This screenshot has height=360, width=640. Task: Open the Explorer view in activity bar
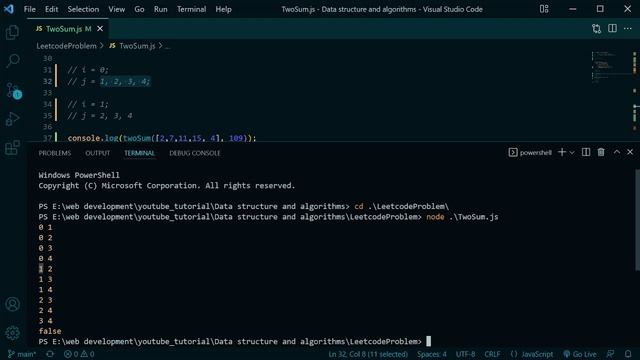point(12,32)
